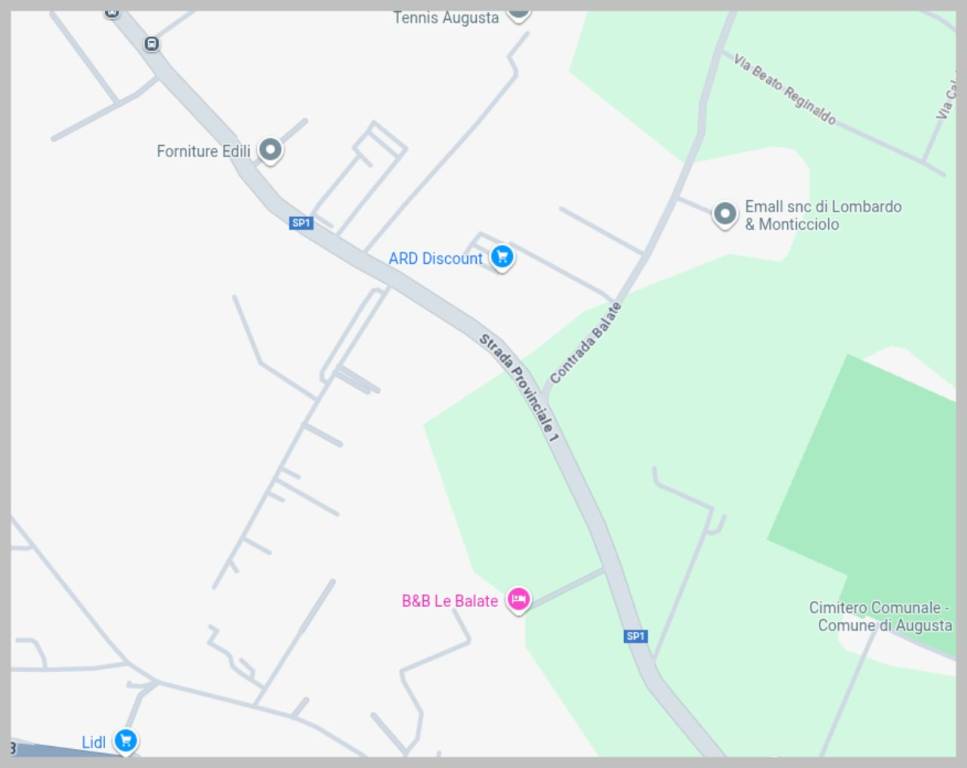This screenshot has width=967, height=768.
Task: Open the ARD Discount place label
Action: [435, 258]
